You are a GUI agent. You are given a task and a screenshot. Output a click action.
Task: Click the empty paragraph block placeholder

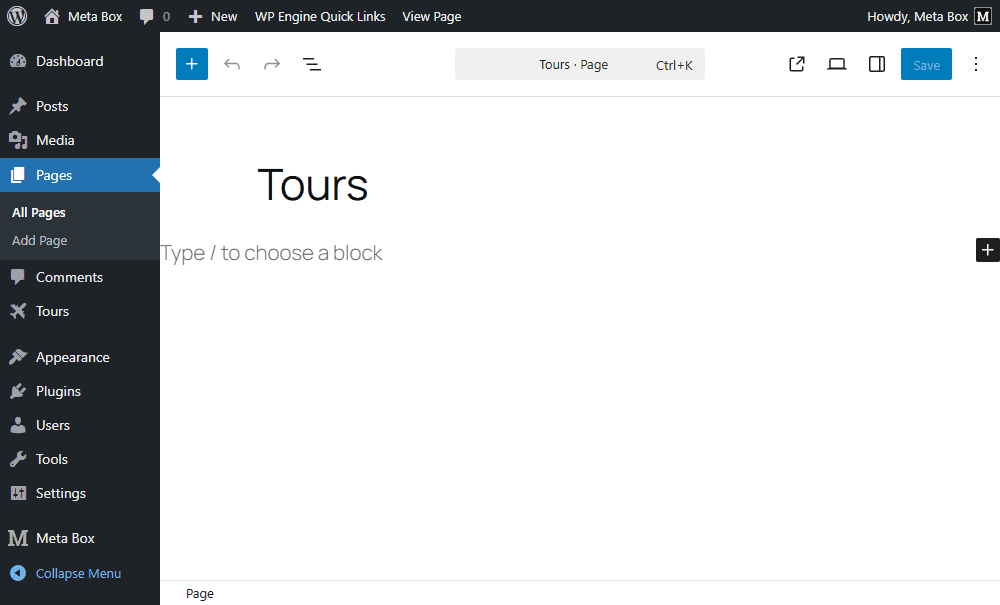pyautogui.click(x=270, y=252)
